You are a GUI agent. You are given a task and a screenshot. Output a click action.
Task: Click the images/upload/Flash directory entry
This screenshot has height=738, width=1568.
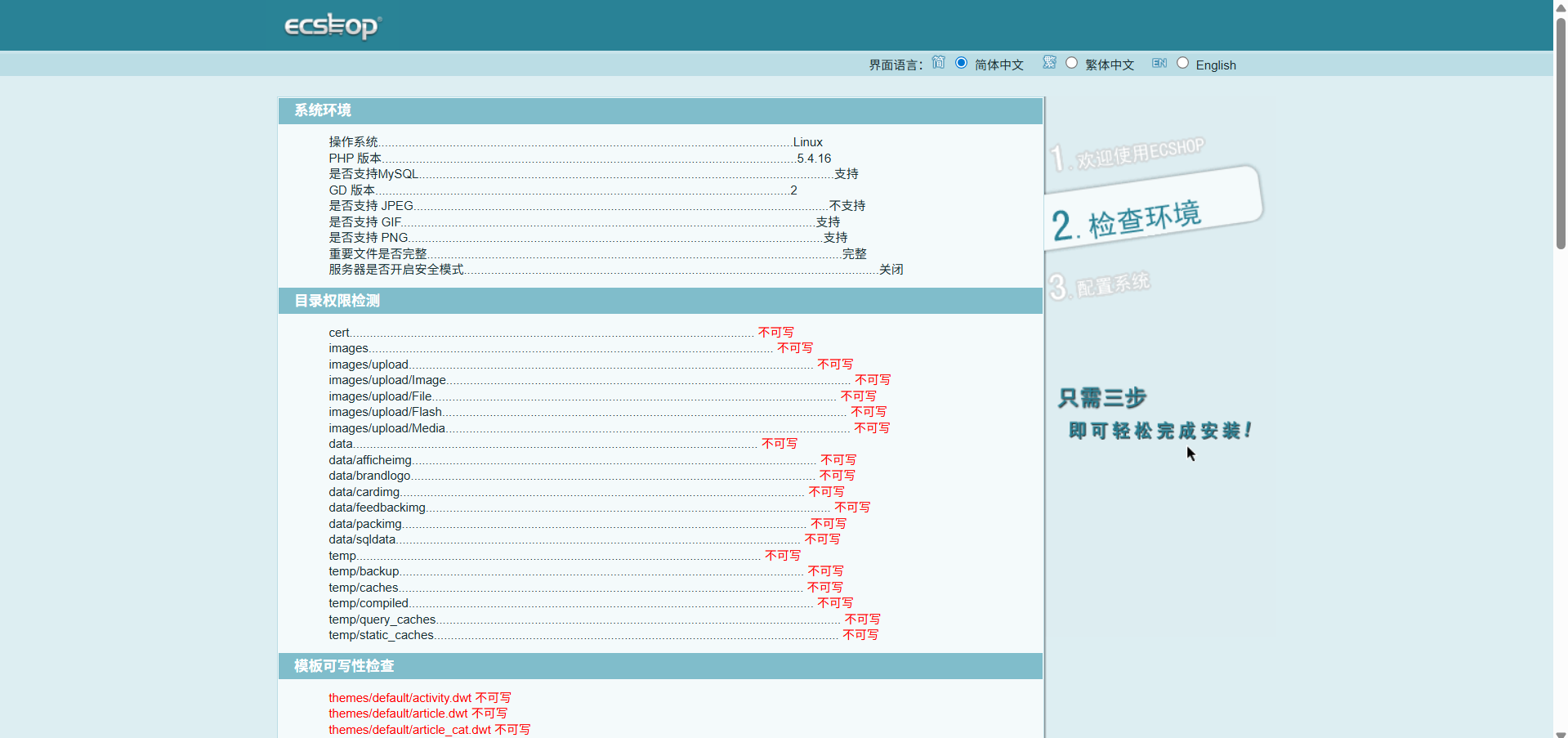[x=608, y=412]
